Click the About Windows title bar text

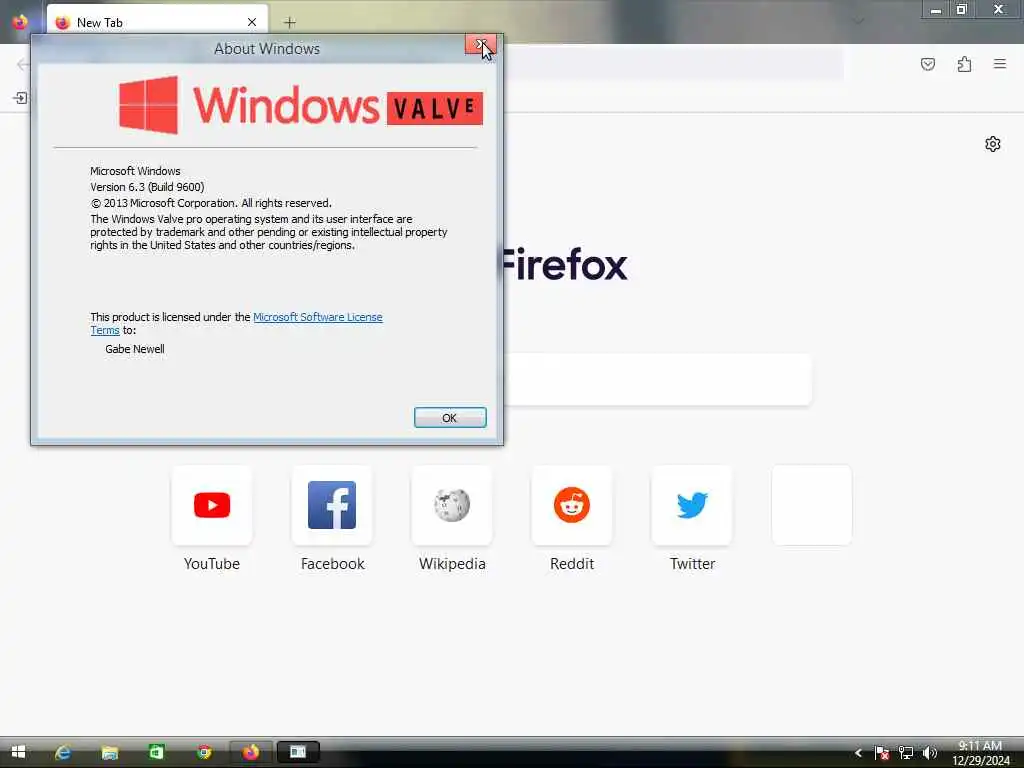267,49
